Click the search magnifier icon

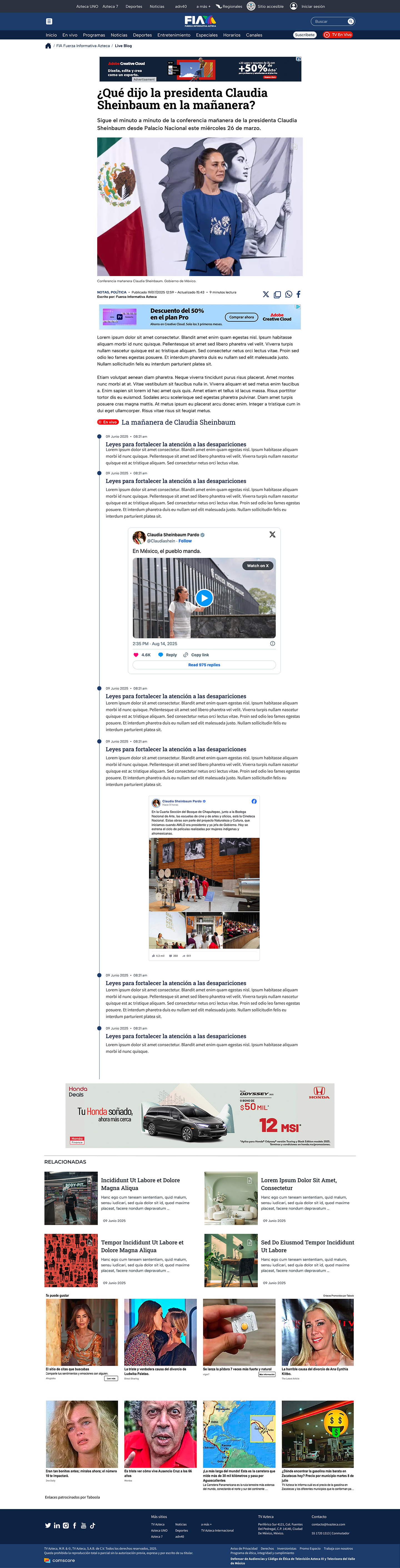351,21
